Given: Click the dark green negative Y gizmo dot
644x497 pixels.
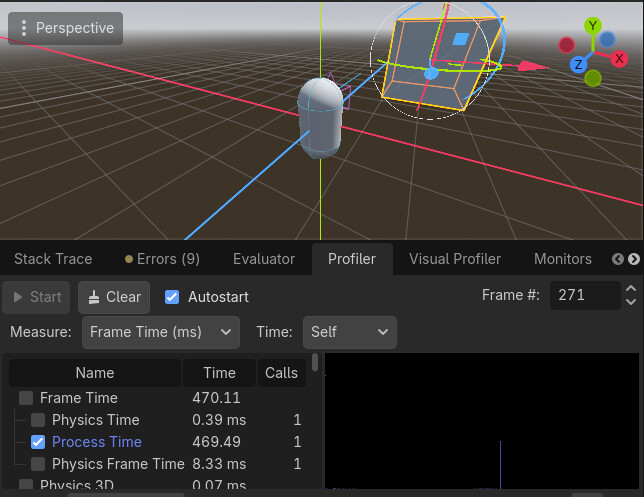Looking at the screenshot, I should coord(593,78).
